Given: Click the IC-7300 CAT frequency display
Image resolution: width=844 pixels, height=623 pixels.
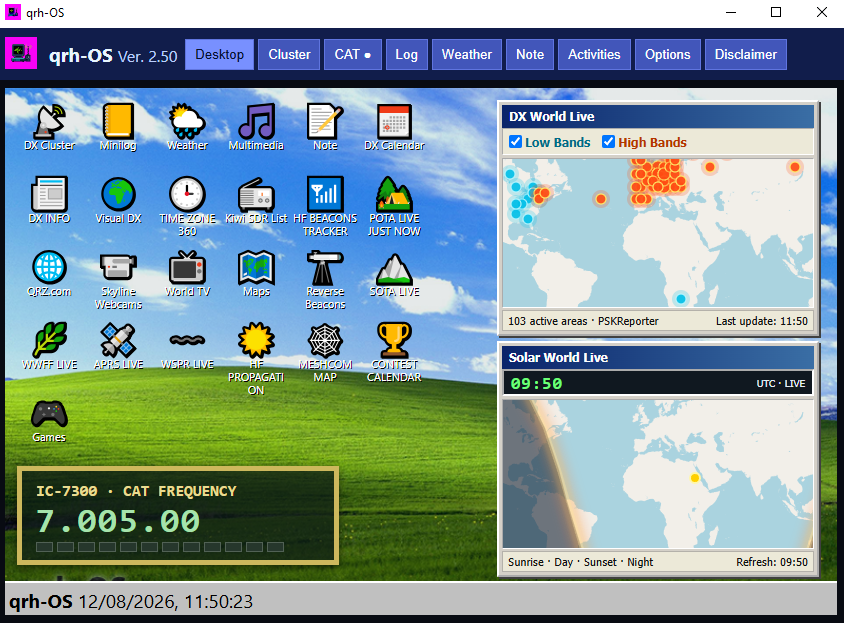Looking at the screenshot, I should [x=178, y=516].
